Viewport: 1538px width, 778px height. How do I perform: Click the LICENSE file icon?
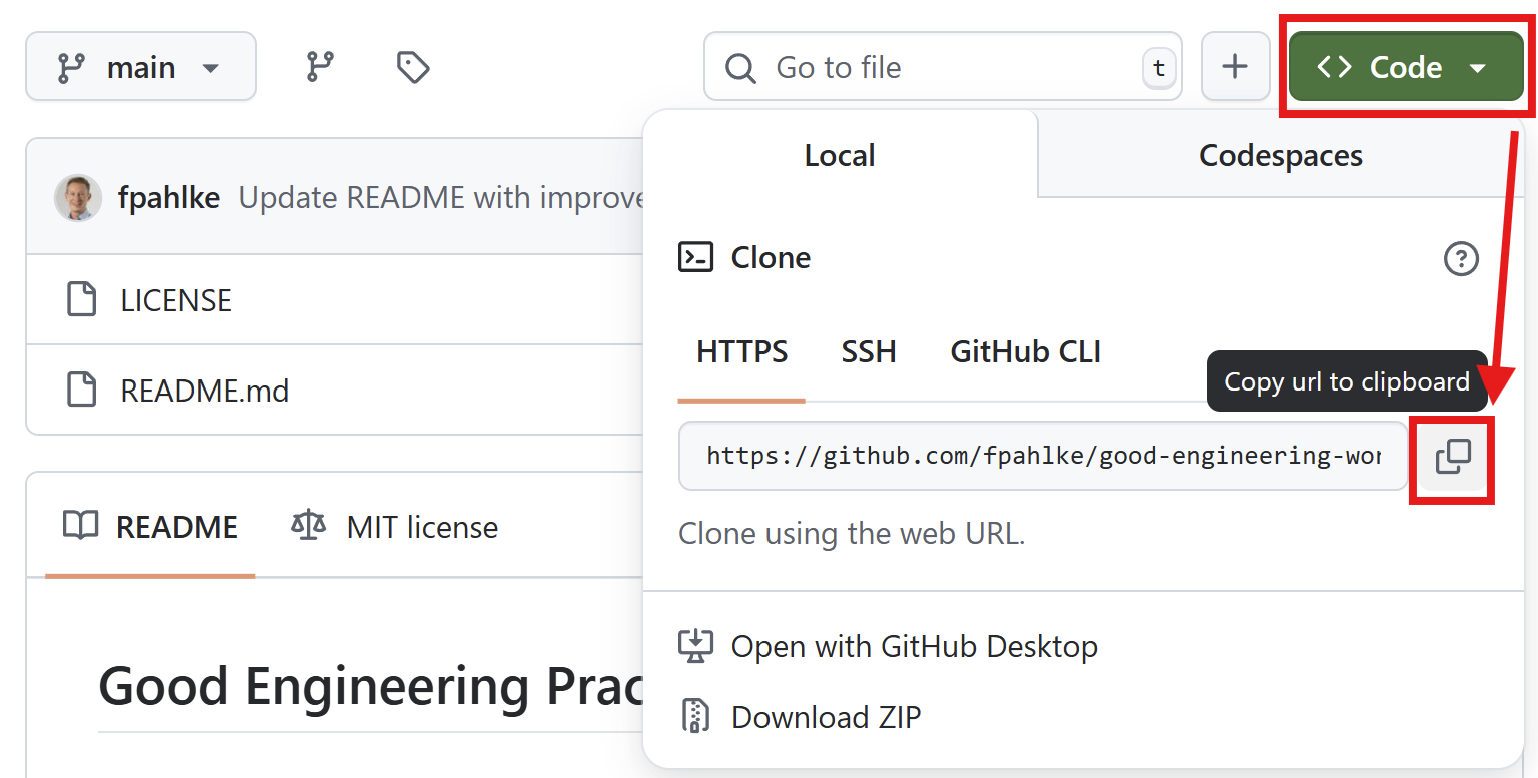point(81,300)
